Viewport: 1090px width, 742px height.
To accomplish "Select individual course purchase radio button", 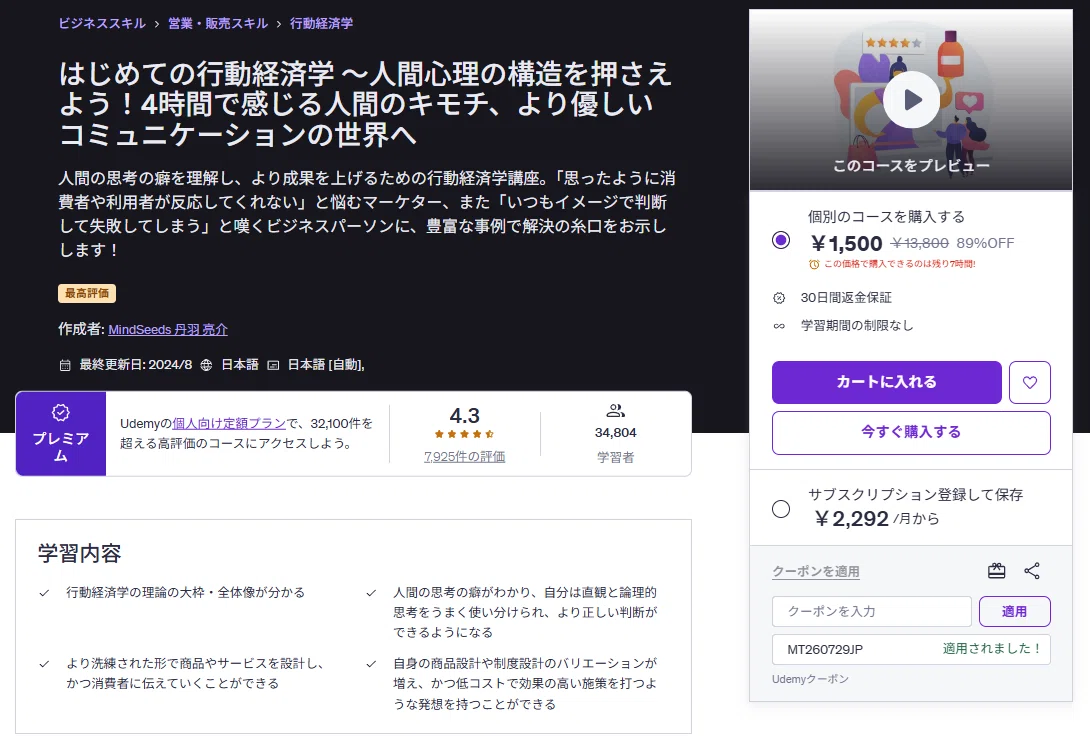I will pos(781,240).
